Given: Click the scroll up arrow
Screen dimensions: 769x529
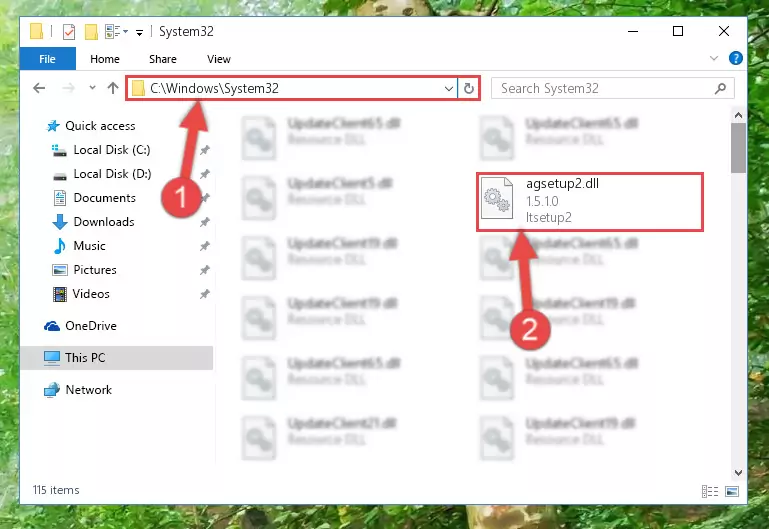Looking at the screenshot, I should pyautogui.click(x=738, y=116).
